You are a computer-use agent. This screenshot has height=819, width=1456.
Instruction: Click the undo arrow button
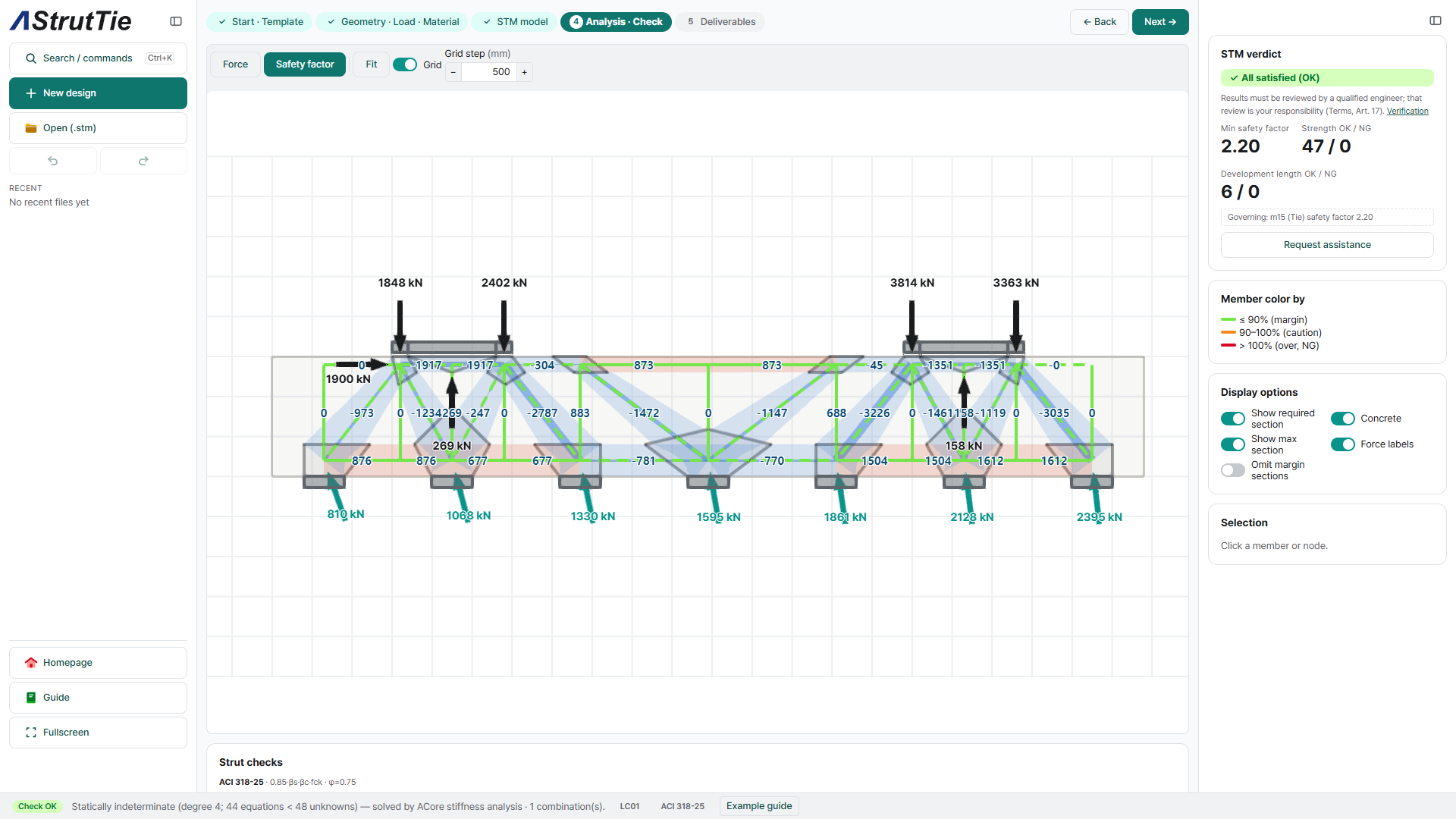53,161
